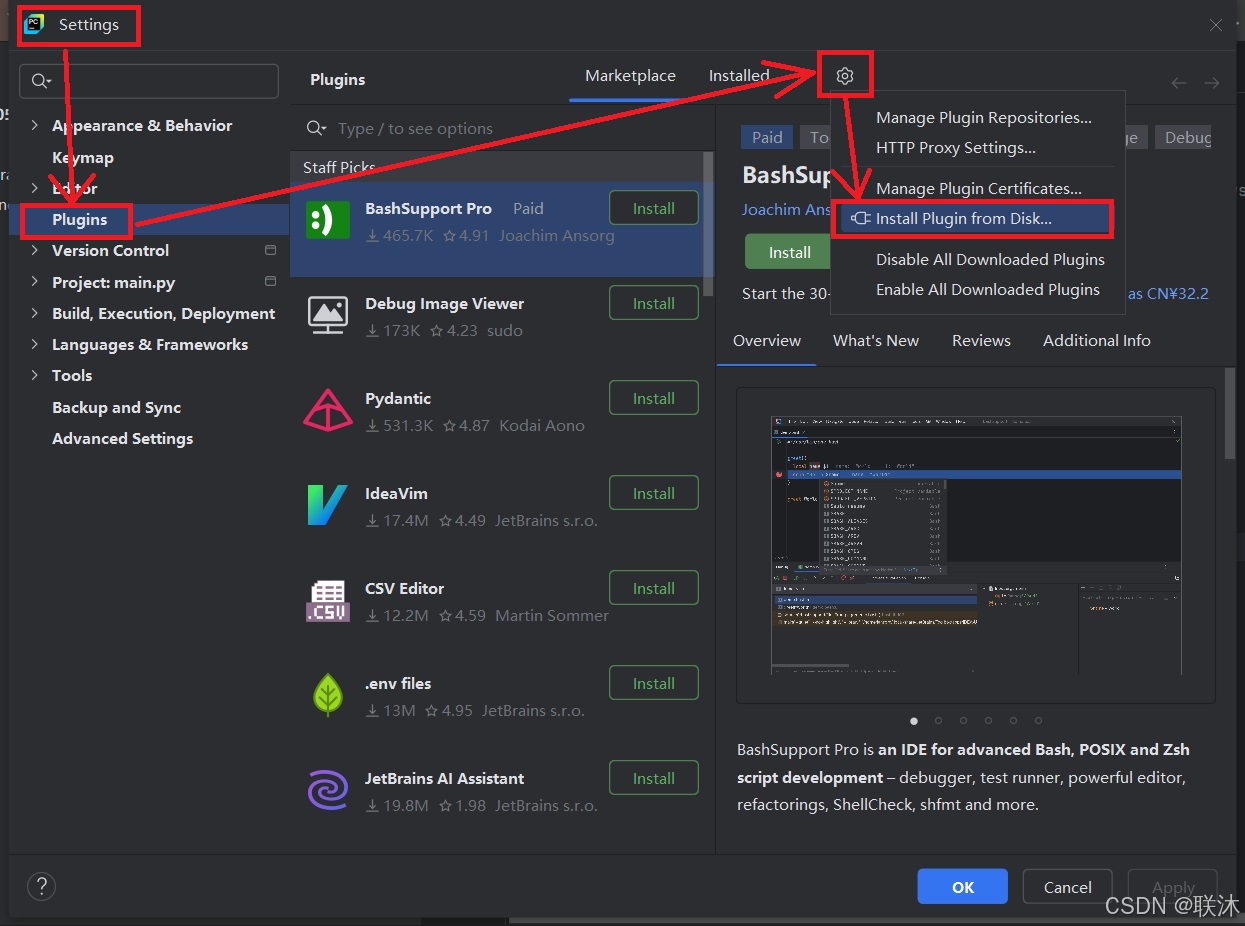Open the Reviews tab
This screenshot has height=926, width=1245.
(x=981, y=341)
